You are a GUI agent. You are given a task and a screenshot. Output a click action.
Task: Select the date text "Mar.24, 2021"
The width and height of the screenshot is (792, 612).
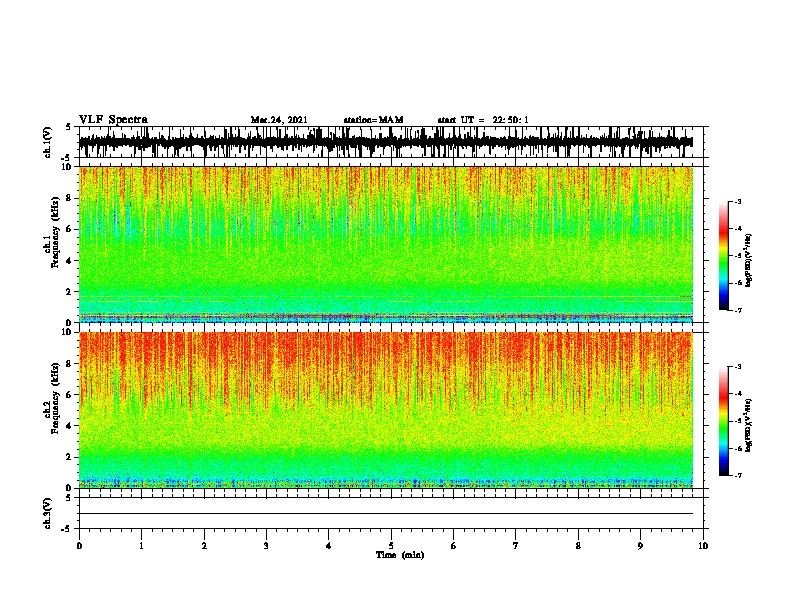279,120
